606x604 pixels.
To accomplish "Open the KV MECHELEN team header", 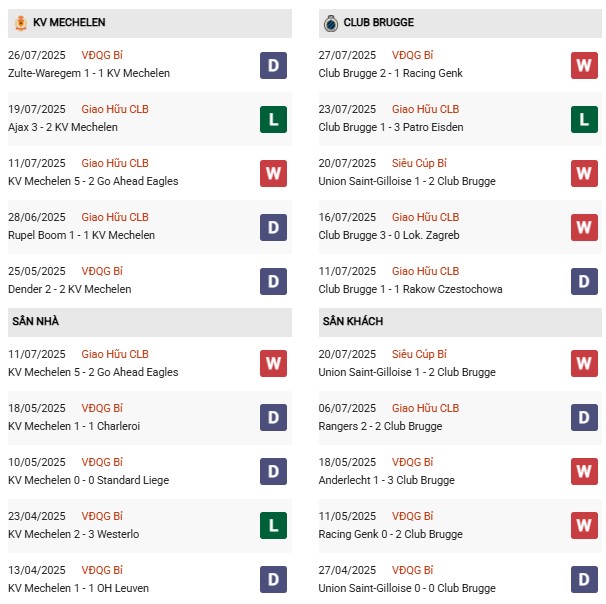I will pyautogui.click(x=69, y=22).
